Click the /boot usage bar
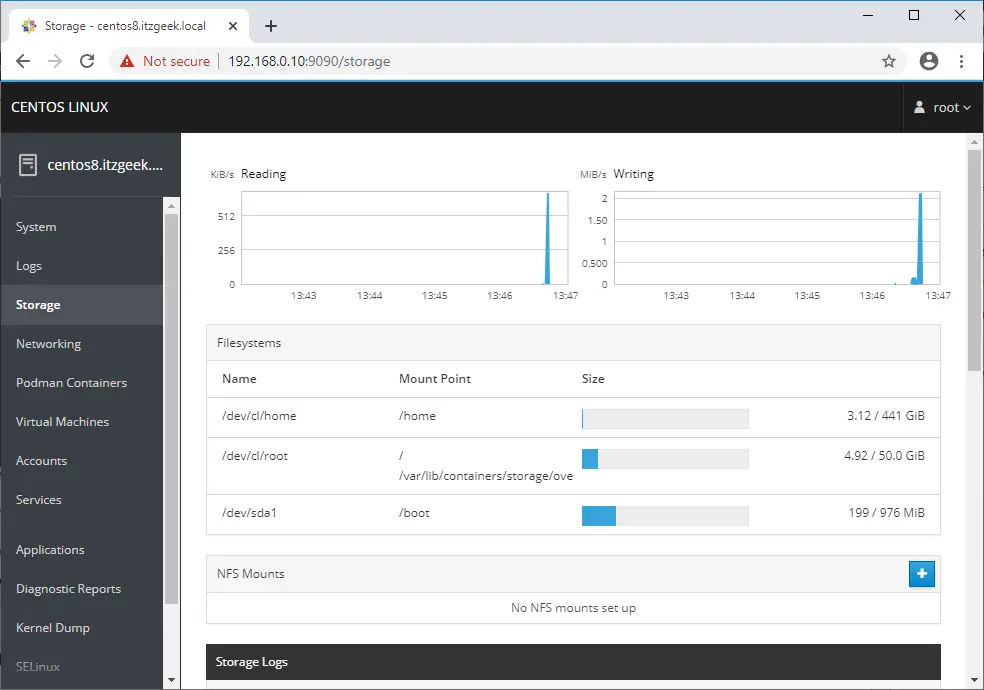 coord(665,516)
